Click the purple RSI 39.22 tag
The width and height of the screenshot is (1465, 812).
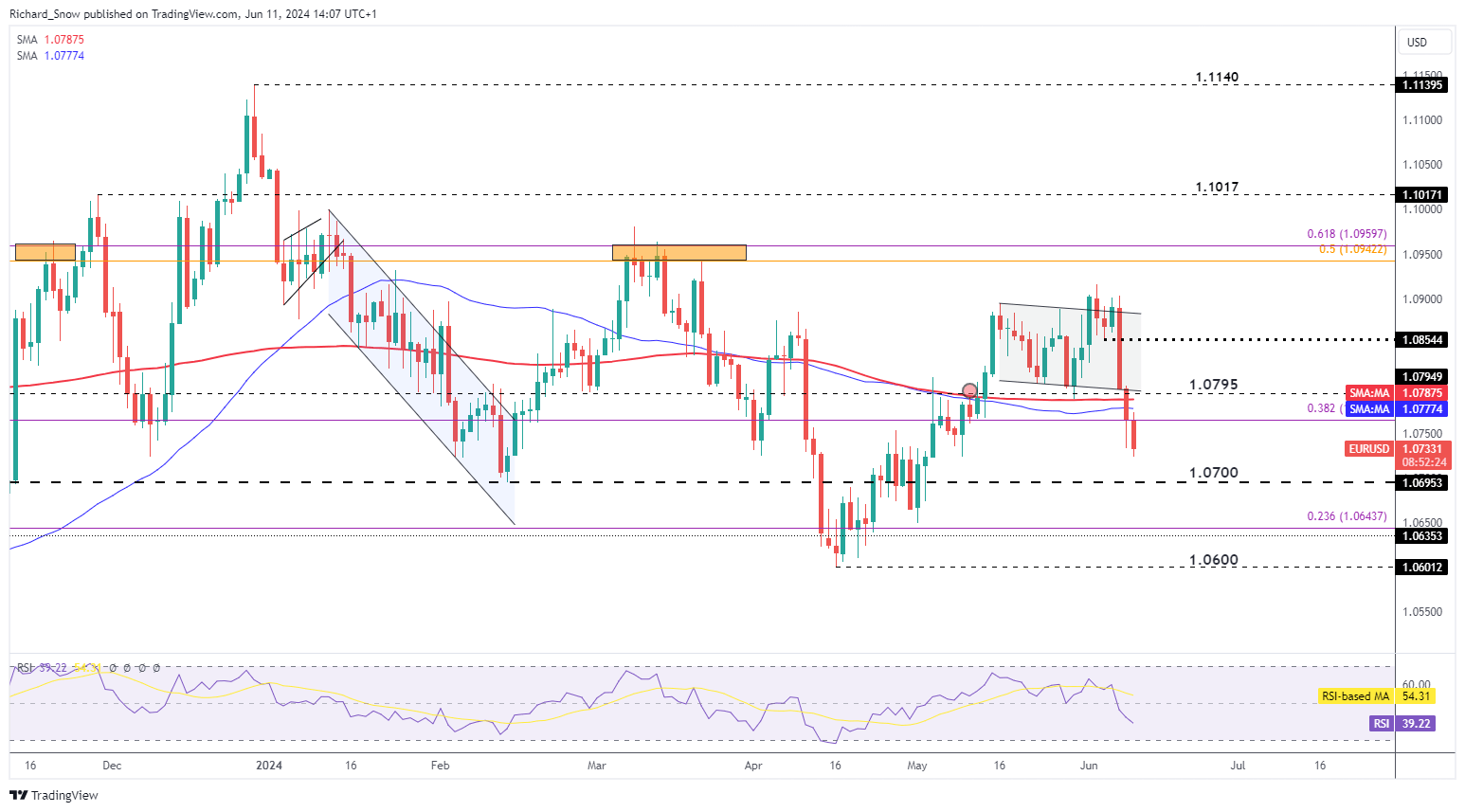coord(1402,724)
